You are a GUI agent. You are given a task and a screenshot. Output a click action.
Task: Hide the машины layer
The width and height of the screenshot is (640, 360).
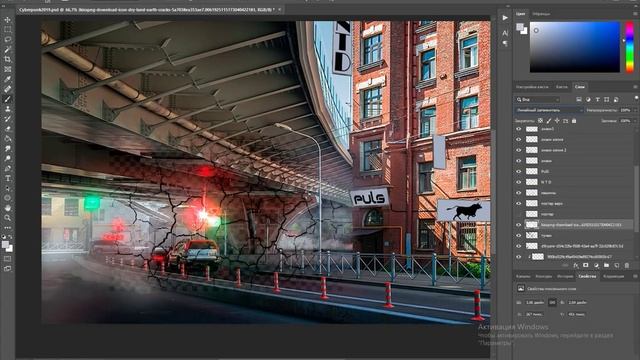(519, 193)
